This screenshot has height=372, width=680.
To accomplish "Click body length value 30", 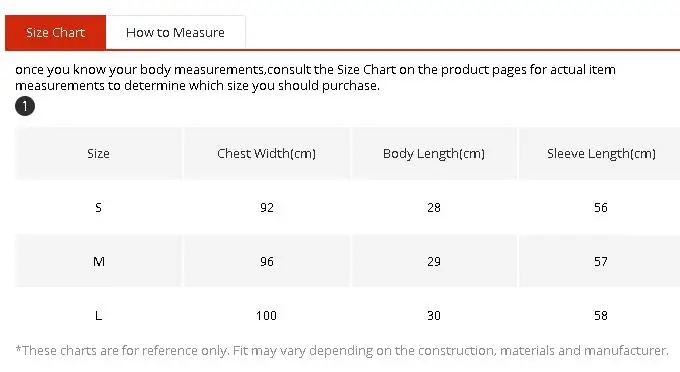I will point(434,316).
